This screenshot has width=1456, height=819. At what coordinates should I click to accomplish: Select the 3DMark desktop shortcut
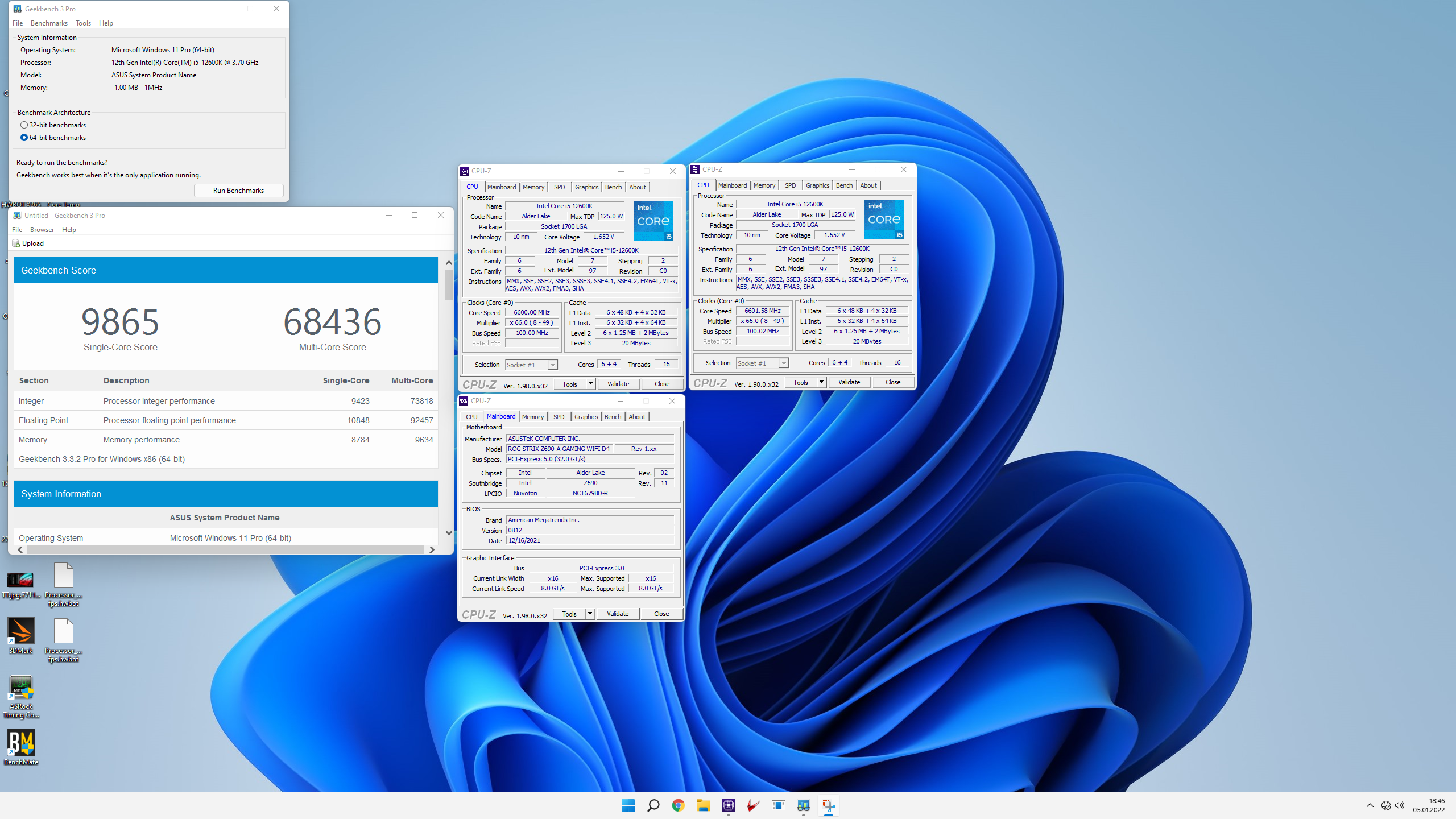coord(21,636)
